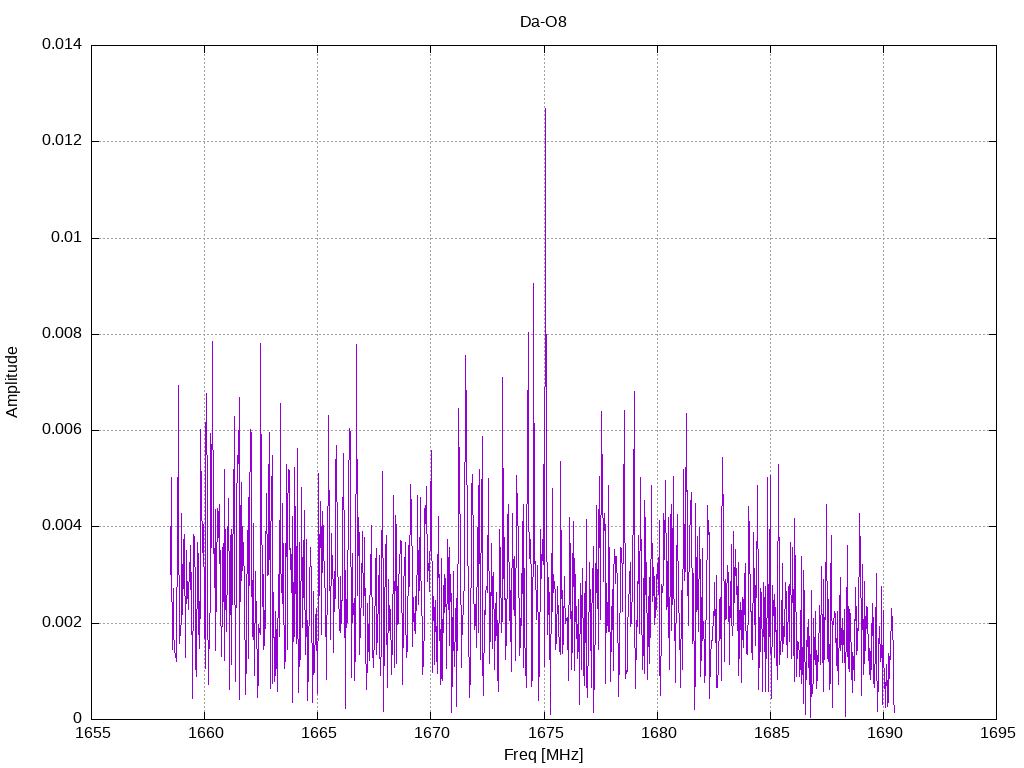Click x-axis tick label 1655

pos(93,733)
